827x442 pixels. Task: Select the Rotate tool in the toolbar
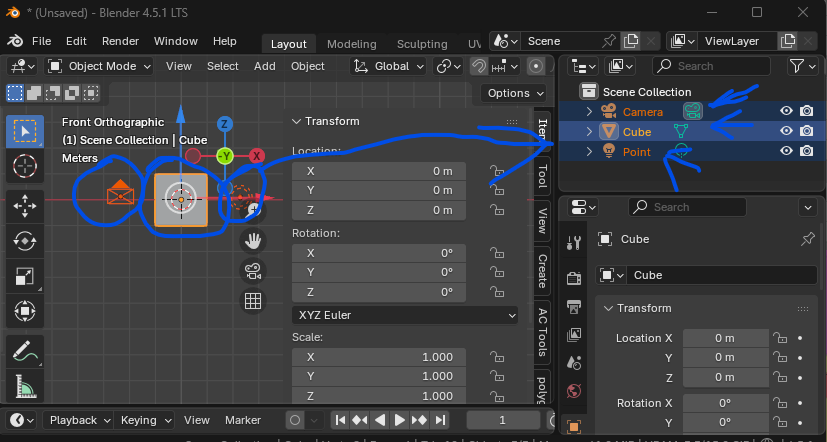(25, 241)
